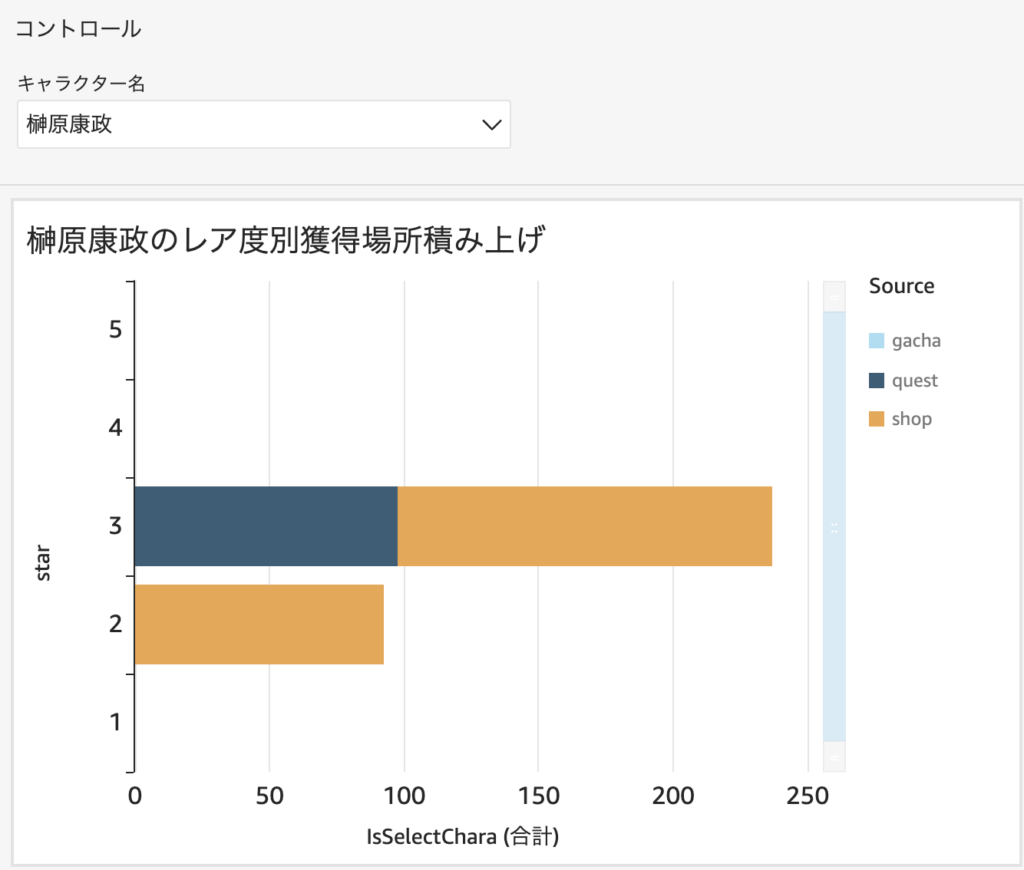Click the shop segment of star 3 bar
Screen dimensions: 1024x870
[x=584, y=526]
